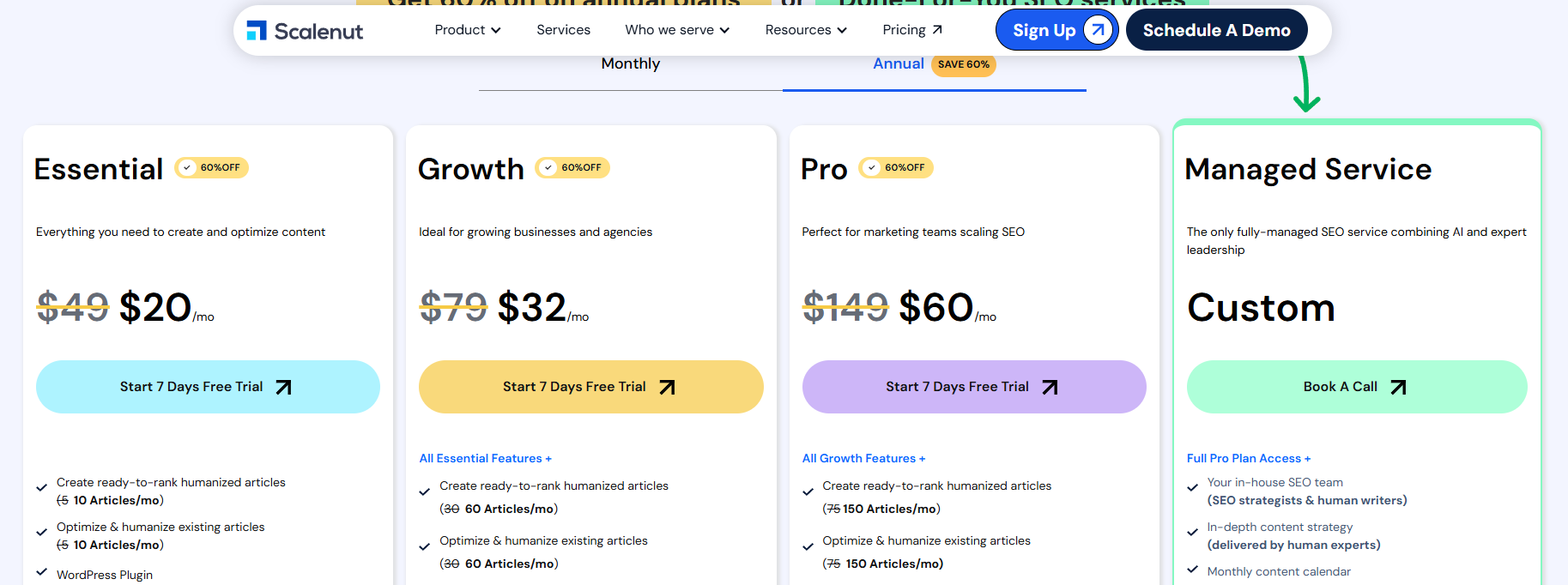
Task: Click the 60%OFF badge next to Pro
Action: point(896,167)
